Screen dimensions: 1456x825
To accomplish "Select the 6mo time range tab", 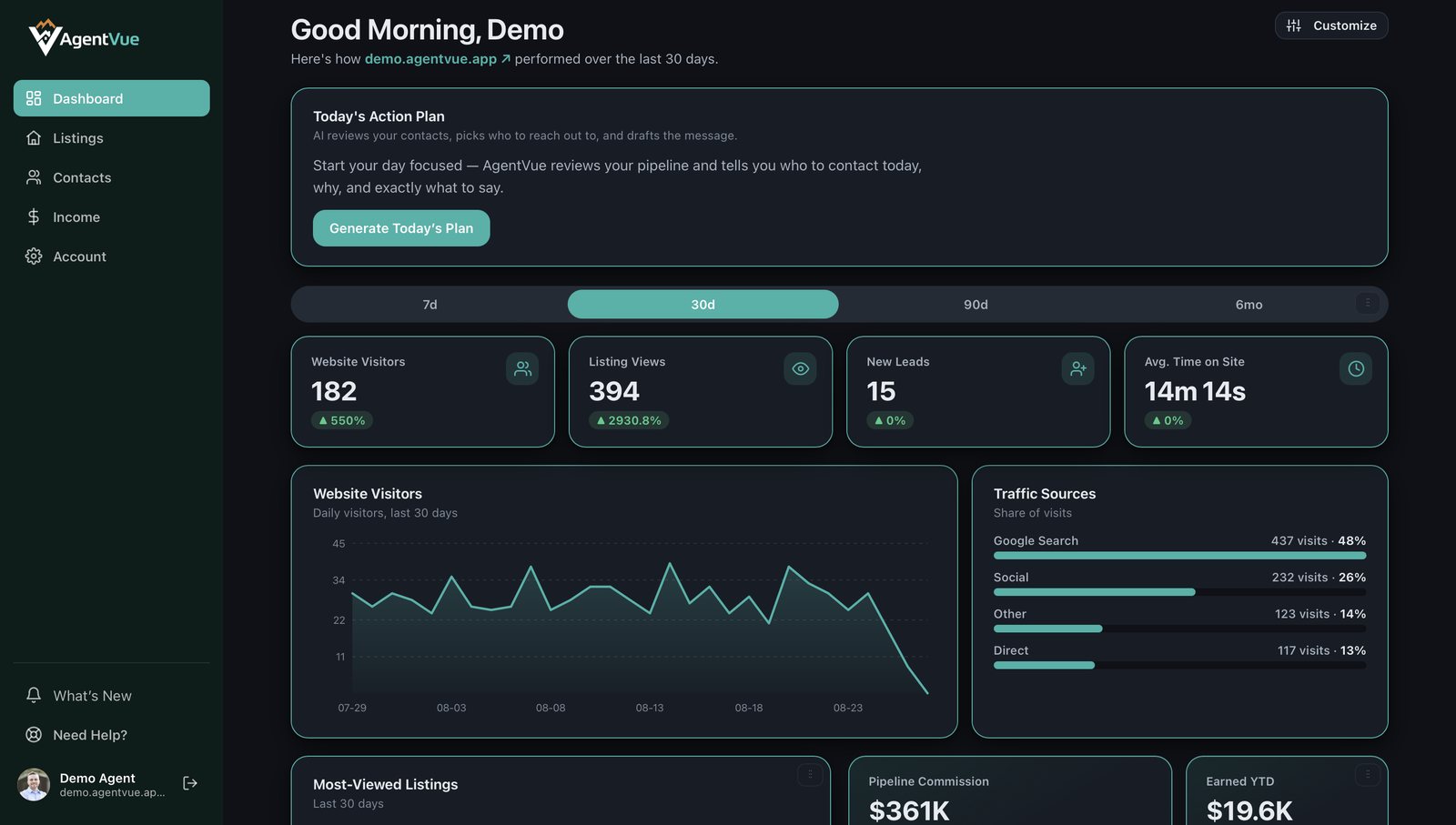I will (x=1249, y=305).
